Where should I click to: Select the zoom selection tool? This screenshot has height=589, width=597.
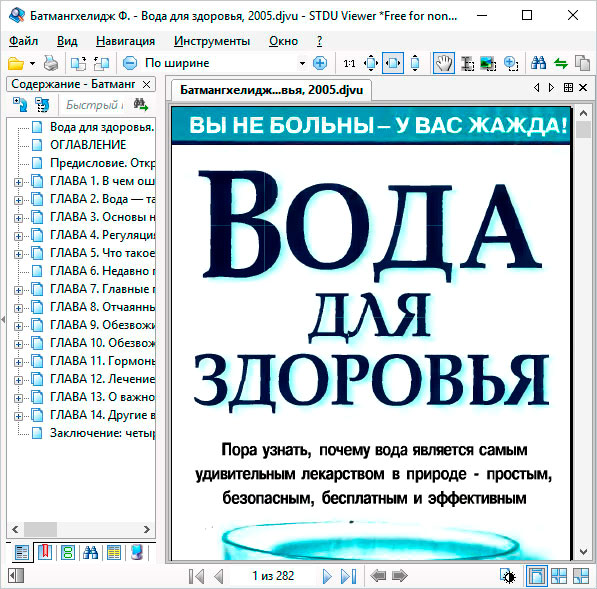(511, 63)
